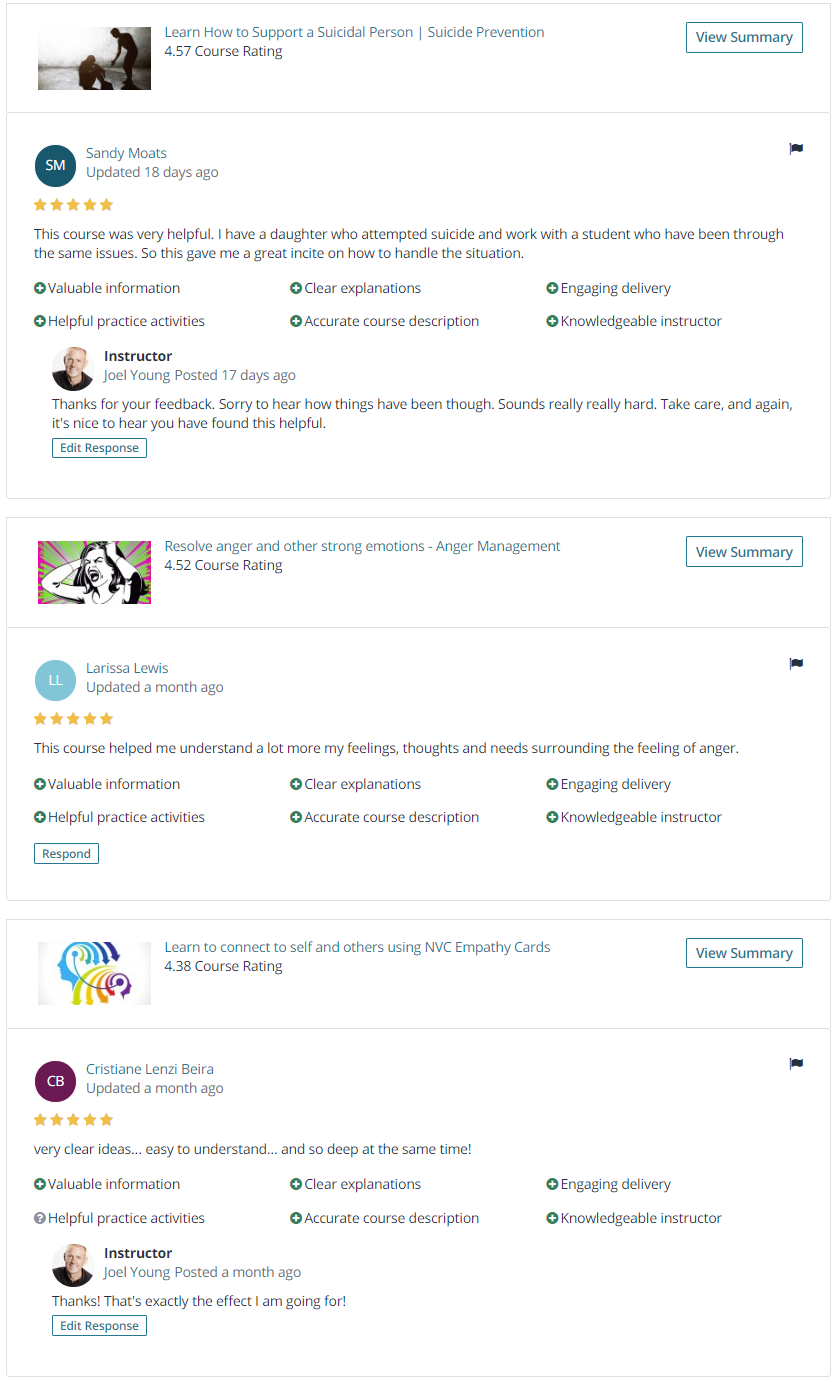Click the CB avatar circle

pyautogui.click(x=55, y=1081)
